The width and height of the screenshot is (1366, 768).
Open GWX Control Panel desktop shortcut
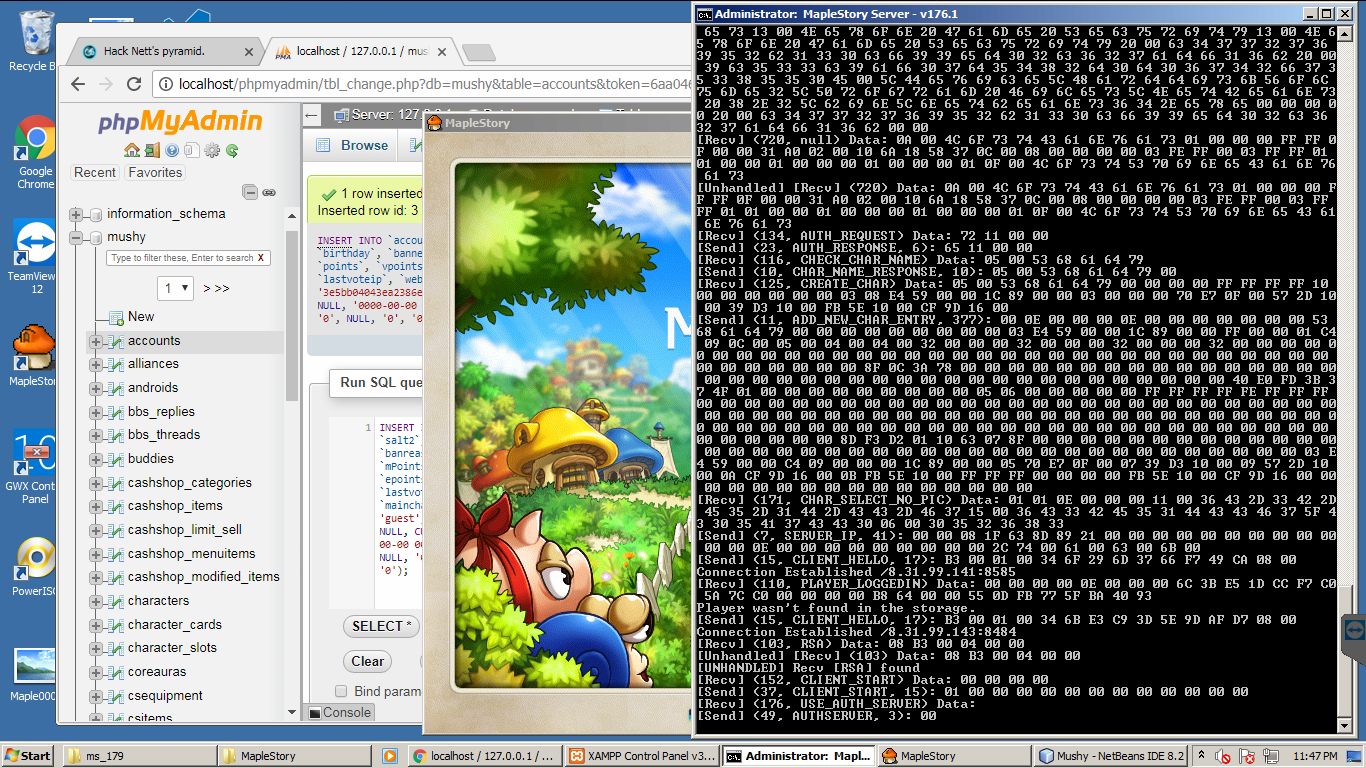[x=36, y=468]
